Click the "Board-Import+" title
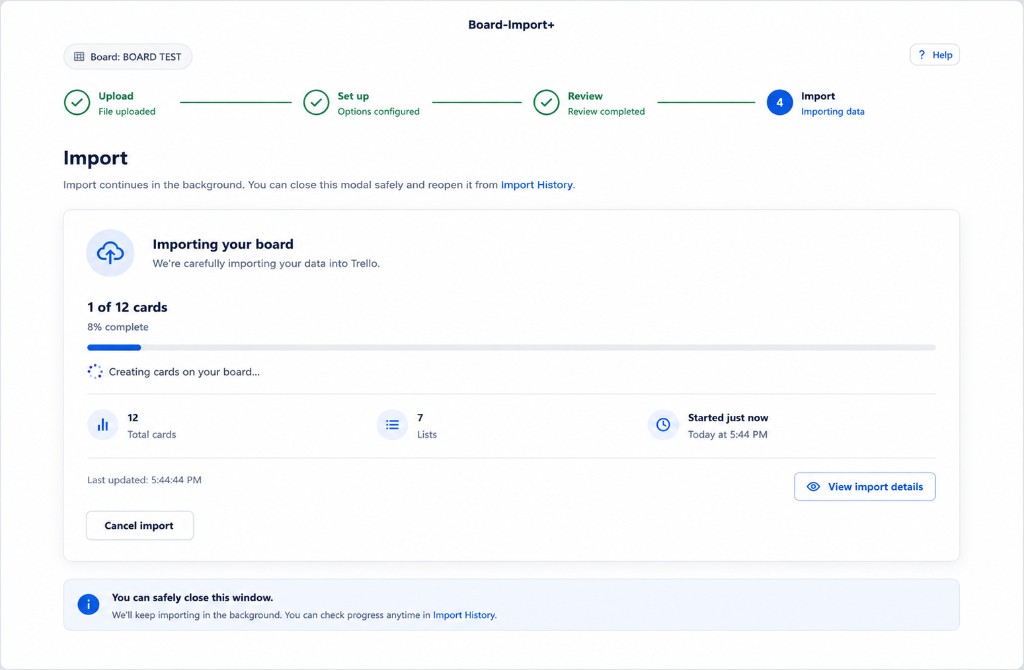Screen dimensions: 1024x670 pyautogui.click(x=511, y=25)
